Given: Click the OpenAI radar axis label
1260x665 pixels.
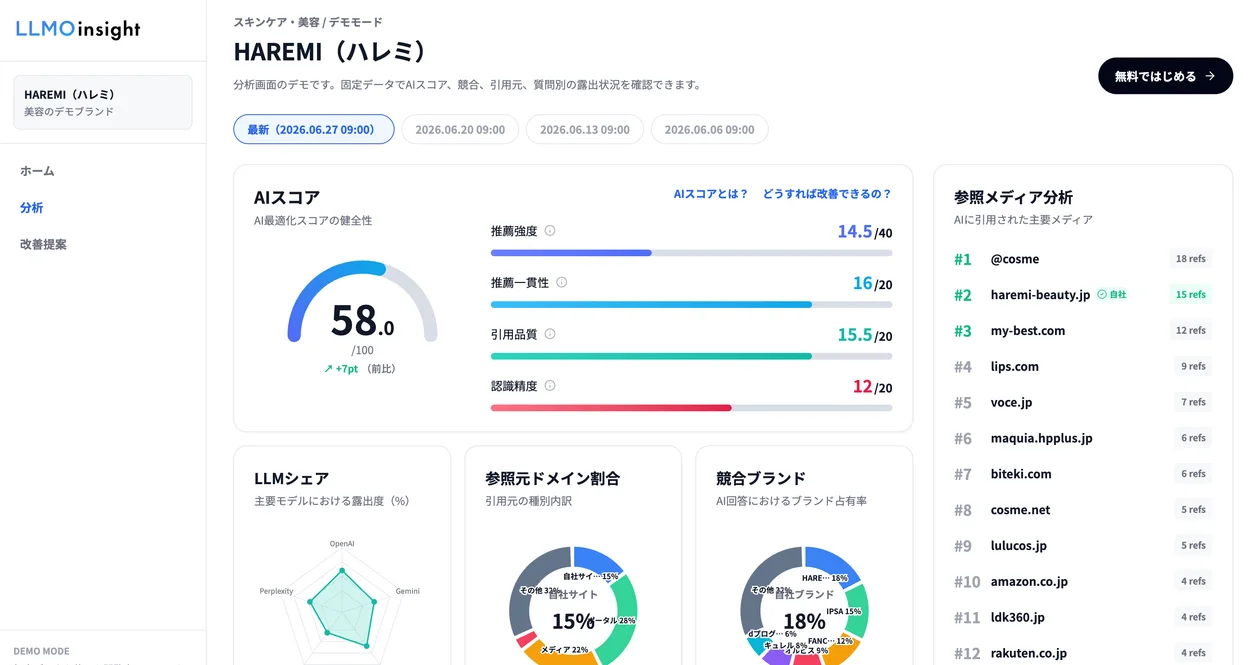Looking at the screenshot, I should pos(342,544).
